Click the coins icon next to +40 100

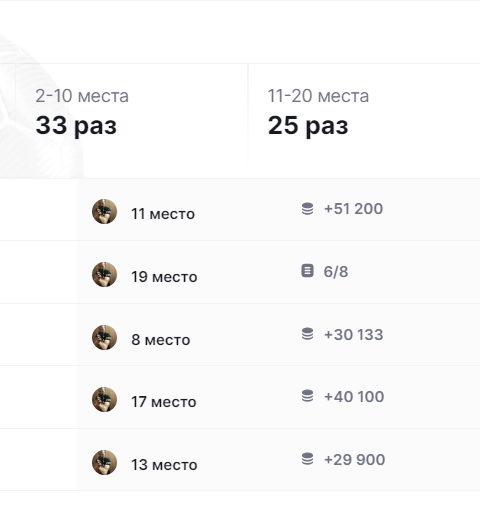[x=307, y=396]
